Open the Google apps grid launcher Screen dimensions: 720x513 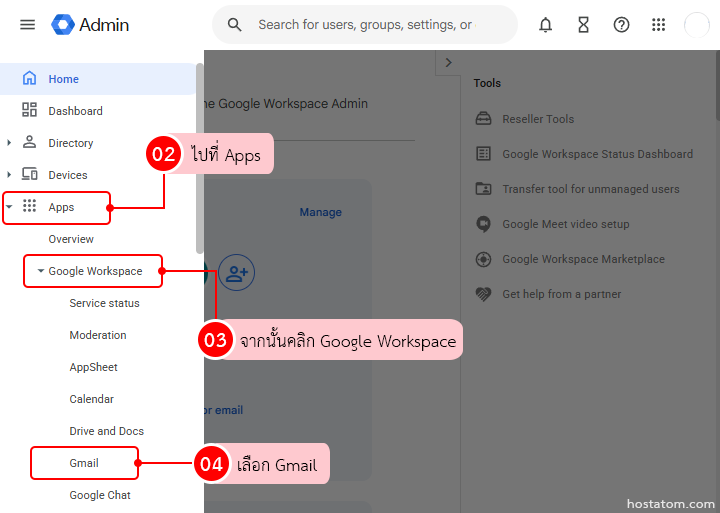[x=658, y=25]
